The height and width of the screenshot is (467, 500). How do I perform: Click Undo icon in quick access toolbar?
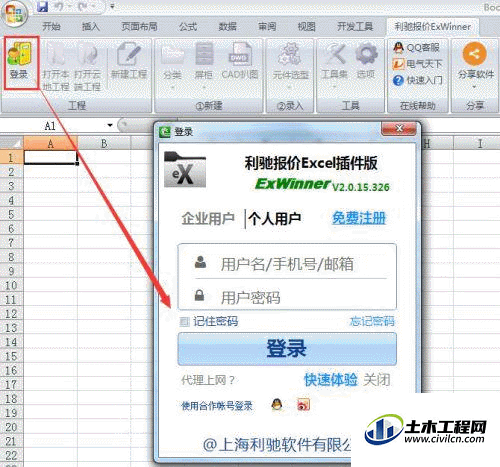(60, 6)
